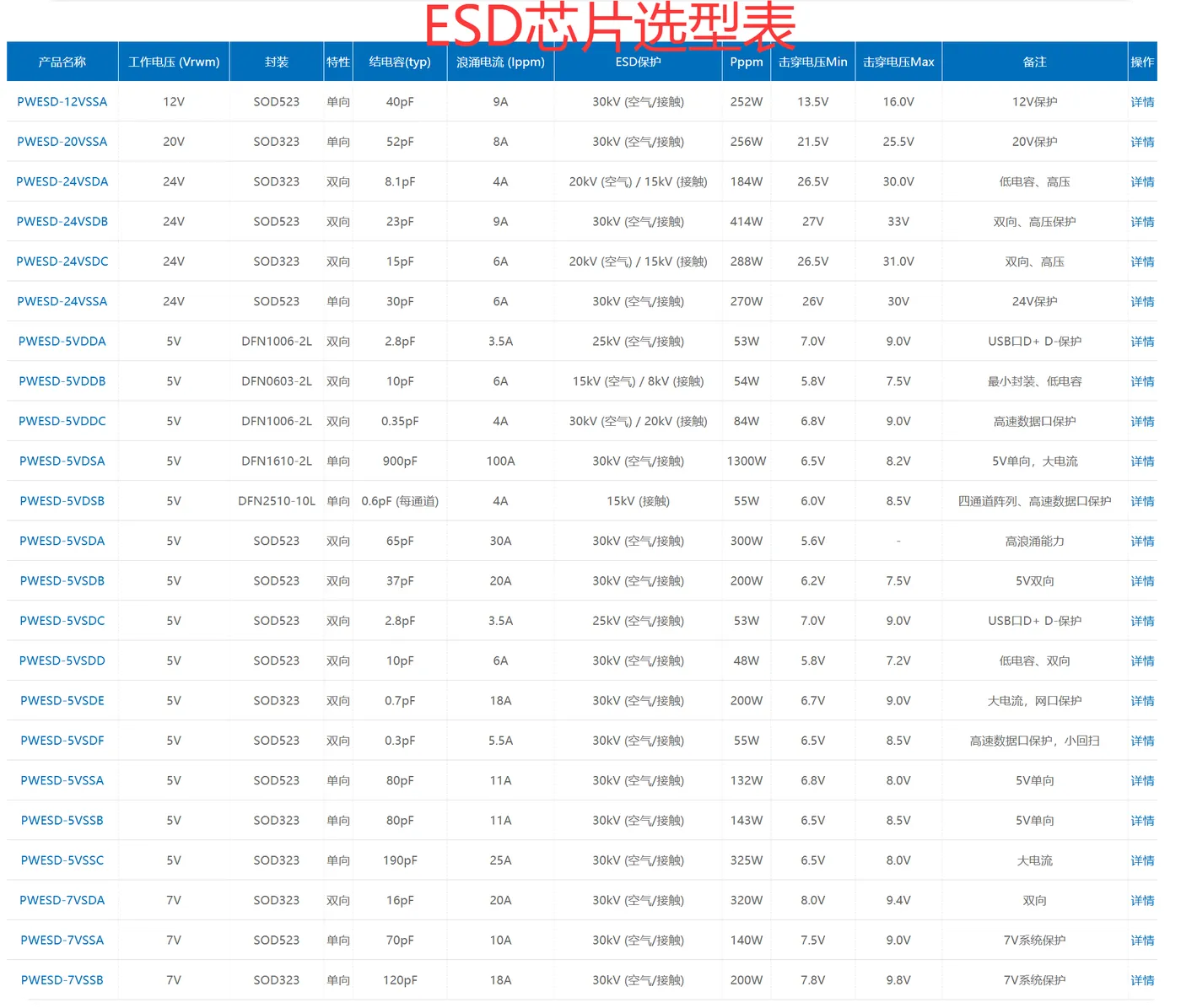Select the 高浪涌能力 remark text

coord(1035,542)
